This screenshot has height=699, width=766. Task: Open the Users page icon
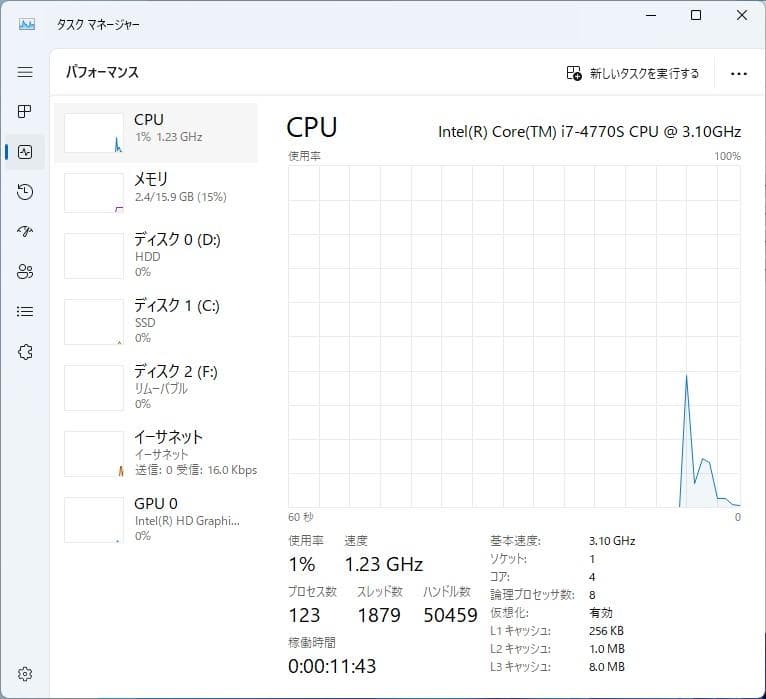tap(25, 272)
